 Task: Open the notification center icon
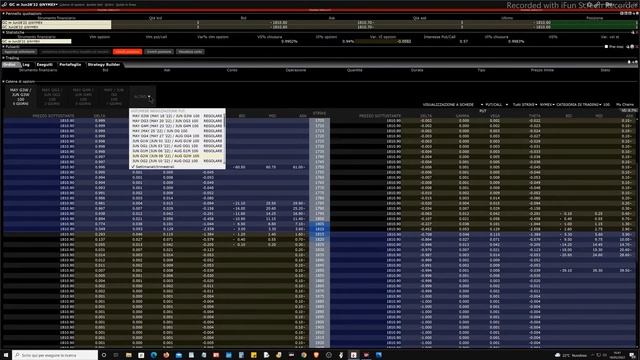click(632, 355)
